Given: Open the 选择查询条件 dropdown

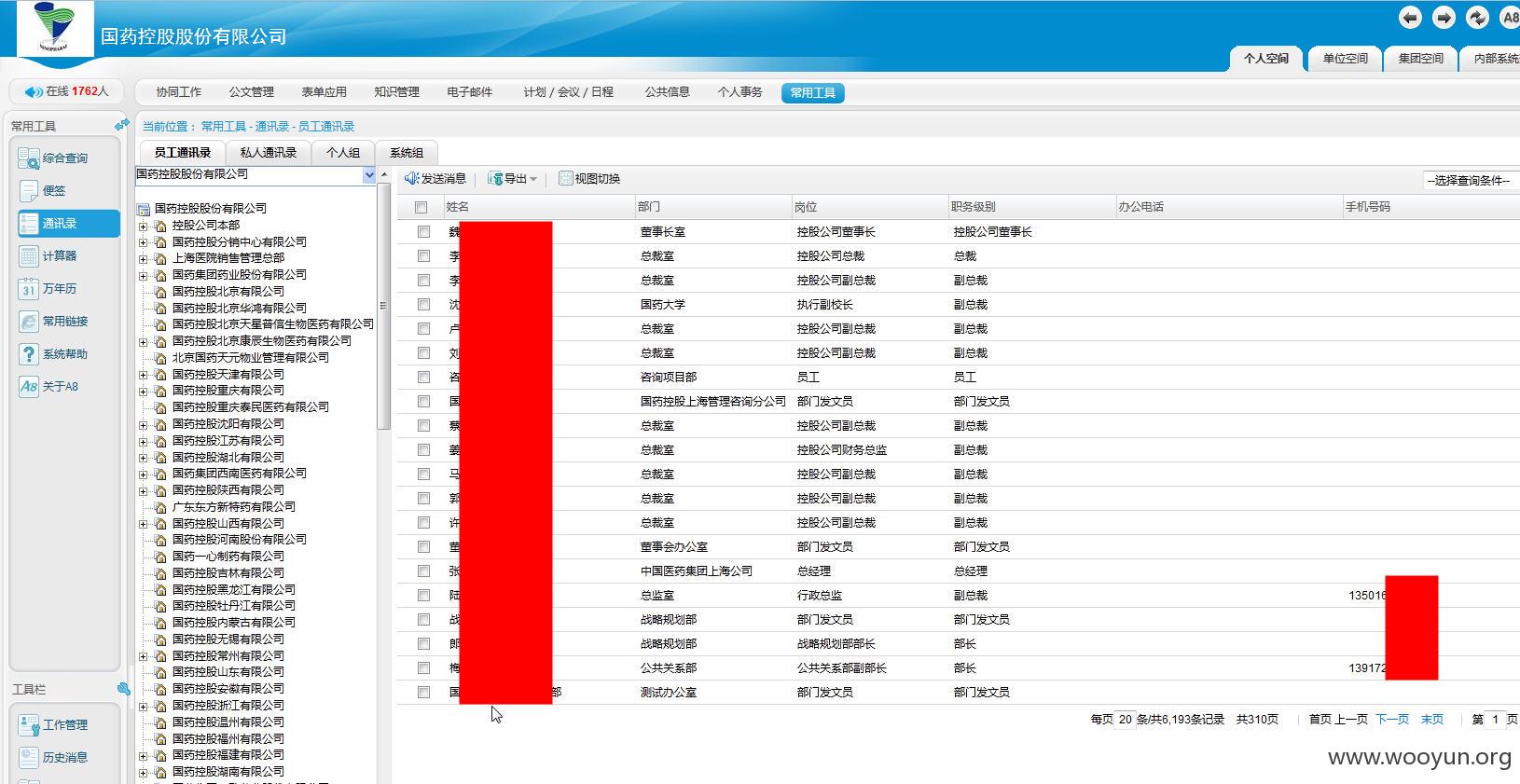Looking at the screenshot, I should coord(1472,181).
